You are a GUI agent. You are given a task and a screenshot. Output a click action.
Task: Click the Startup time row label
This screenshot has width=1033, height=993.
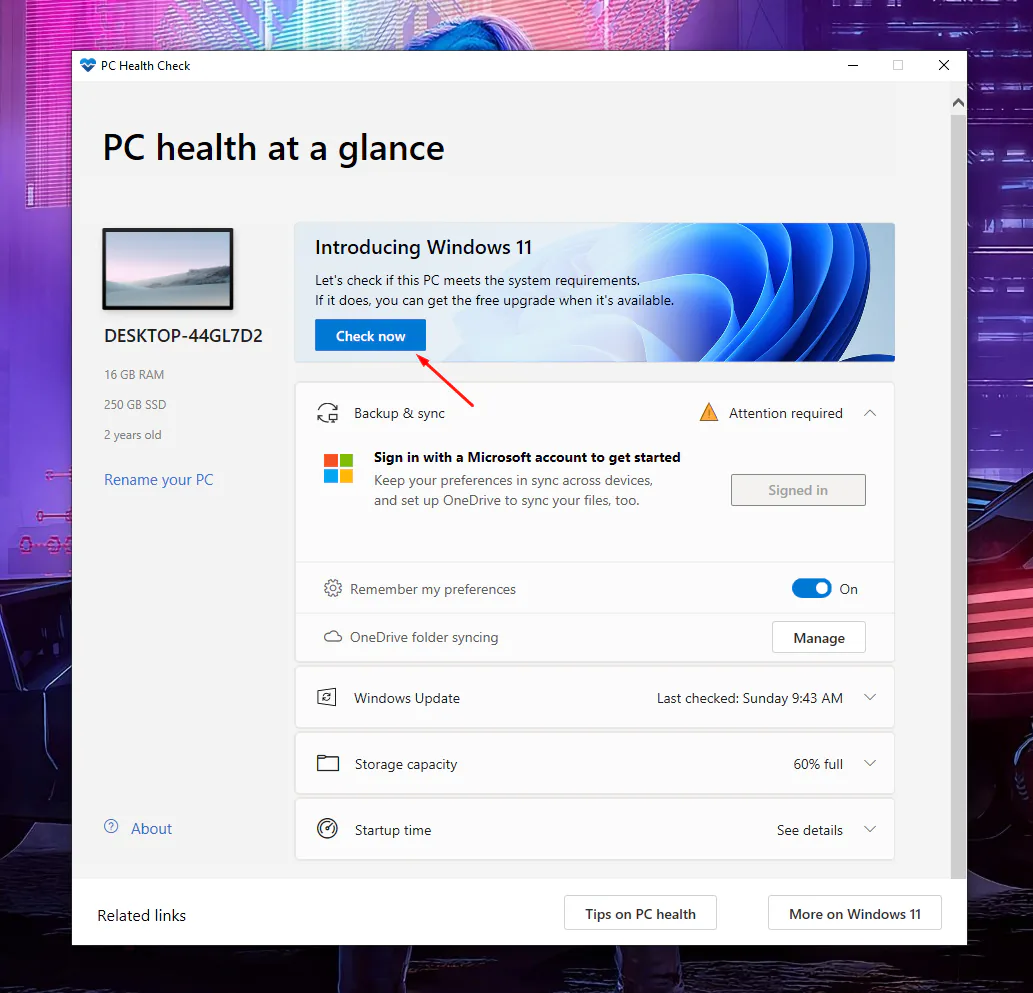pyautogui.click(x=393, y=830)
